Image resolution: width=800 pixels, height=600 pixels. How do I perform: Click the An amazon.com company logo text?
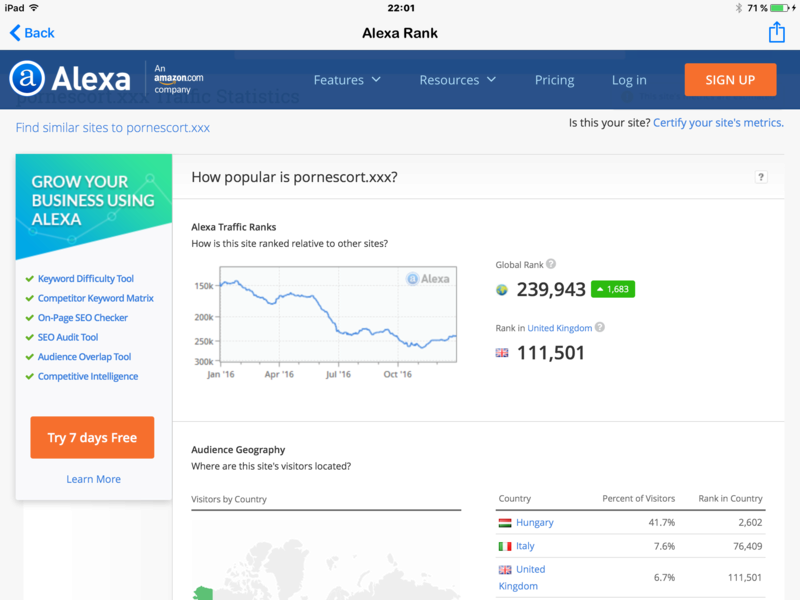click(179, 79)
